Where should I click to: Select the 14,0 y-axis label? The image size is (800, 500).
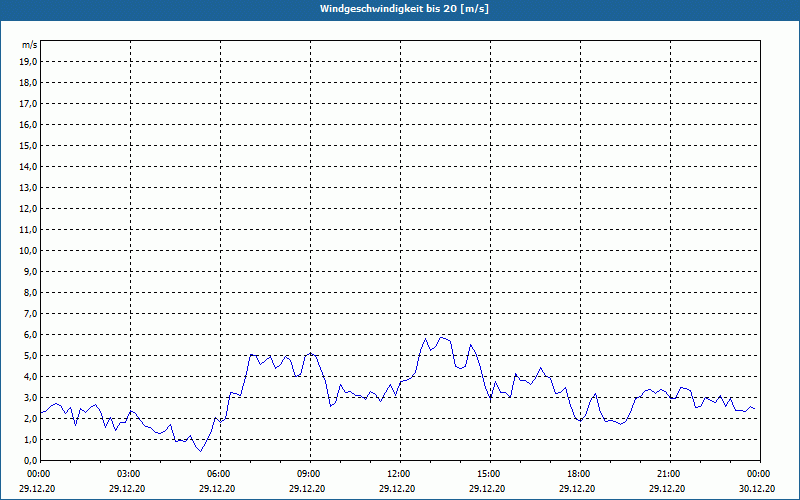click(x=28, y=166)
